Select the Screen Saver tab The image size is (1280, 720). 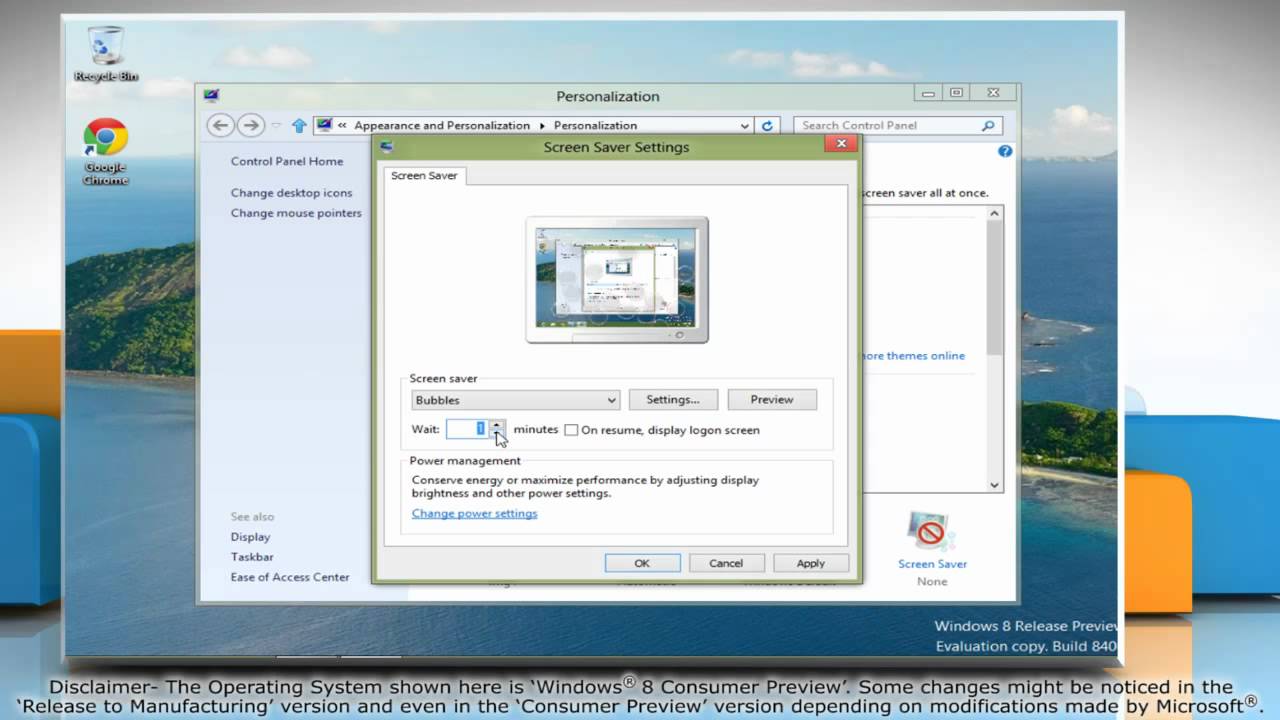[424, 176]
